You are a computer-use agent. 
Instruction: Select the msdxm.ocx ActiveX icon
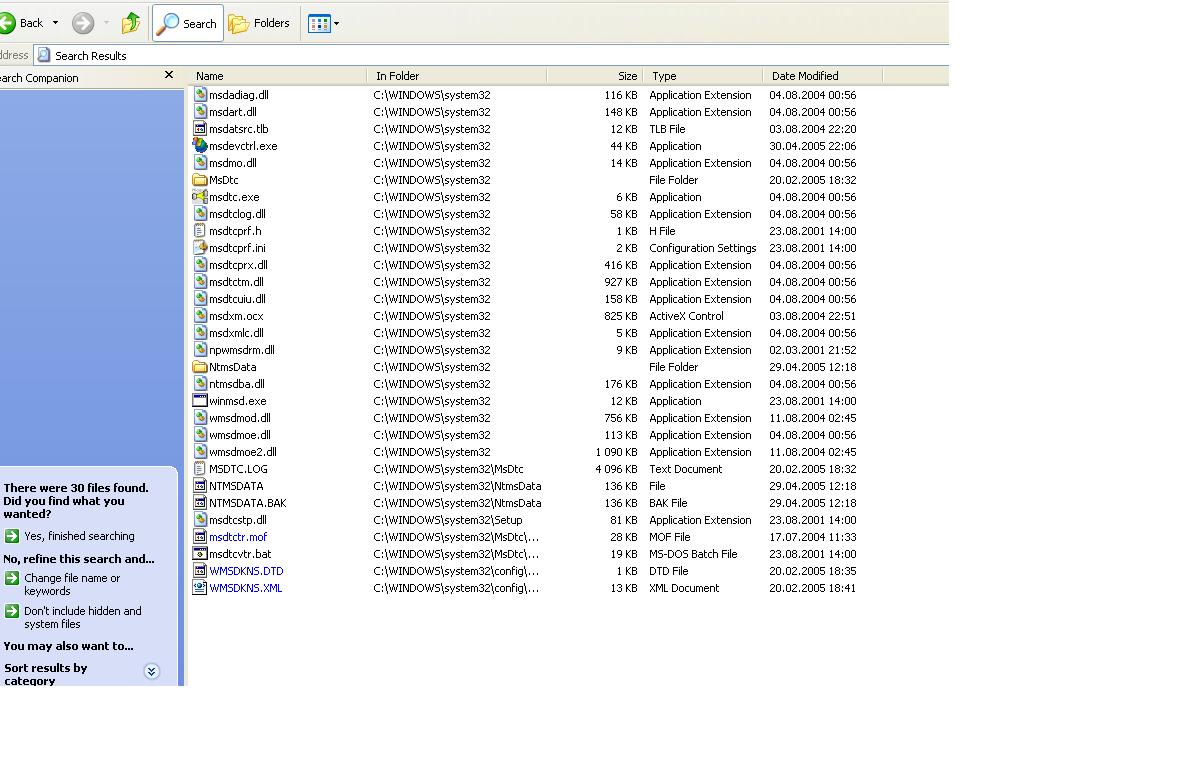pyautogui.click(x=200, y=316)
